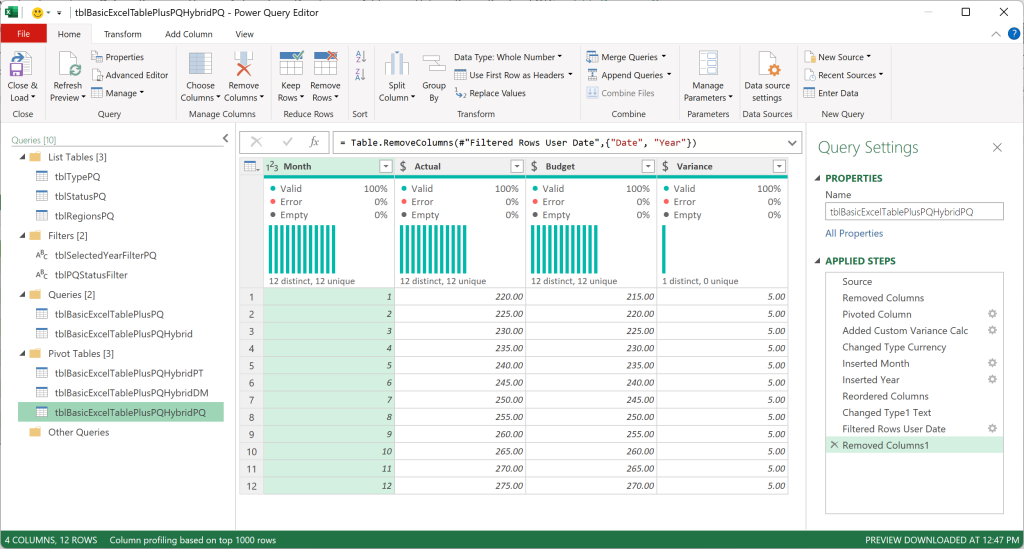Click the Manage Parameters icon
The height and width of the screenshot is (549, 1024).
[708, 65]
